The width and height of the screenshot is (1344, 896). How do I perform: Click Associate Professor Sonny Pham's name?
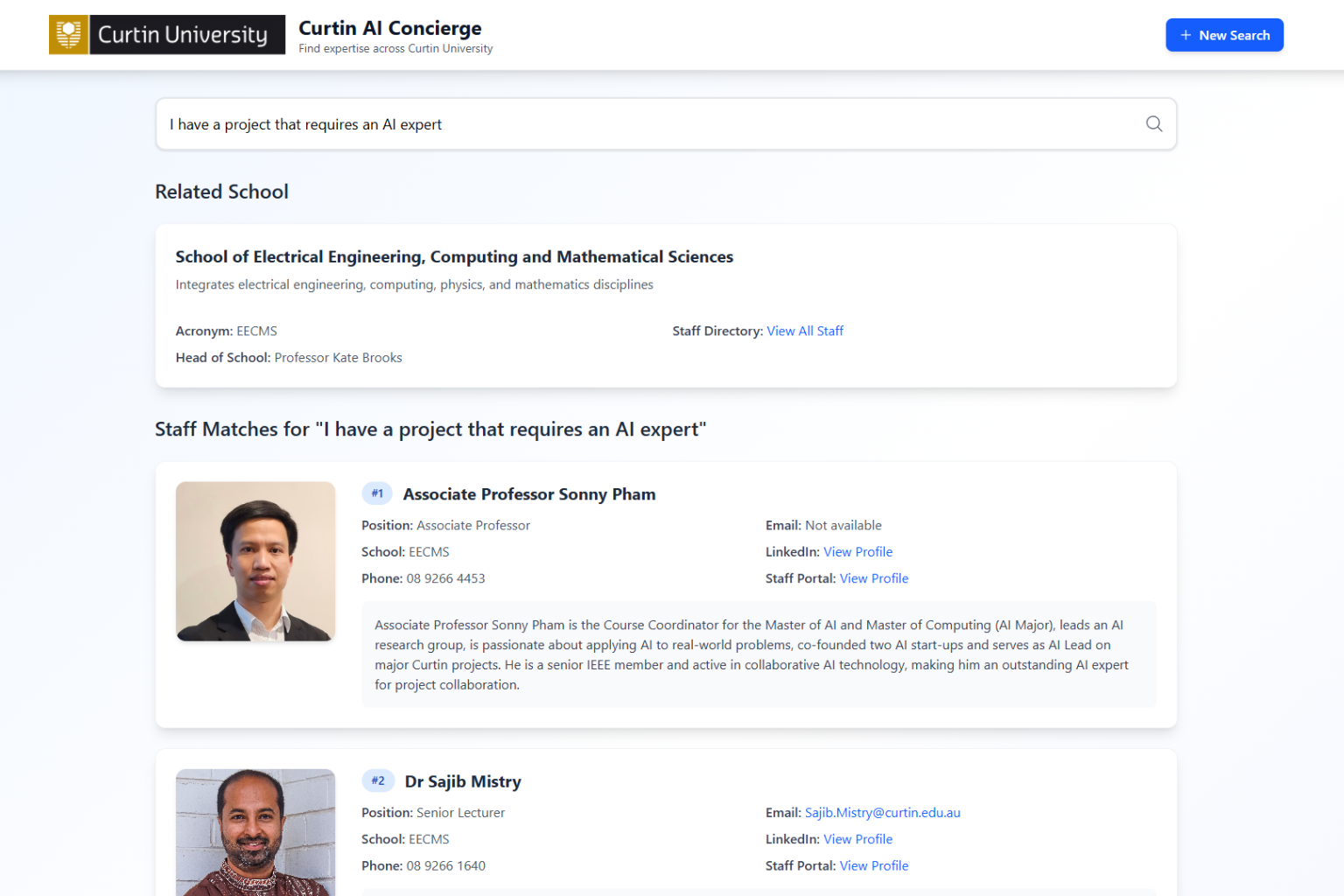[529, 493]
